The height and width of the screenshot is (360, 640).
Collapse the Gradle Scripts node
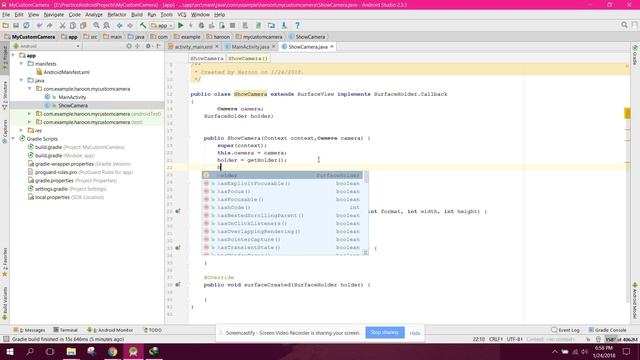click(13, 139)
